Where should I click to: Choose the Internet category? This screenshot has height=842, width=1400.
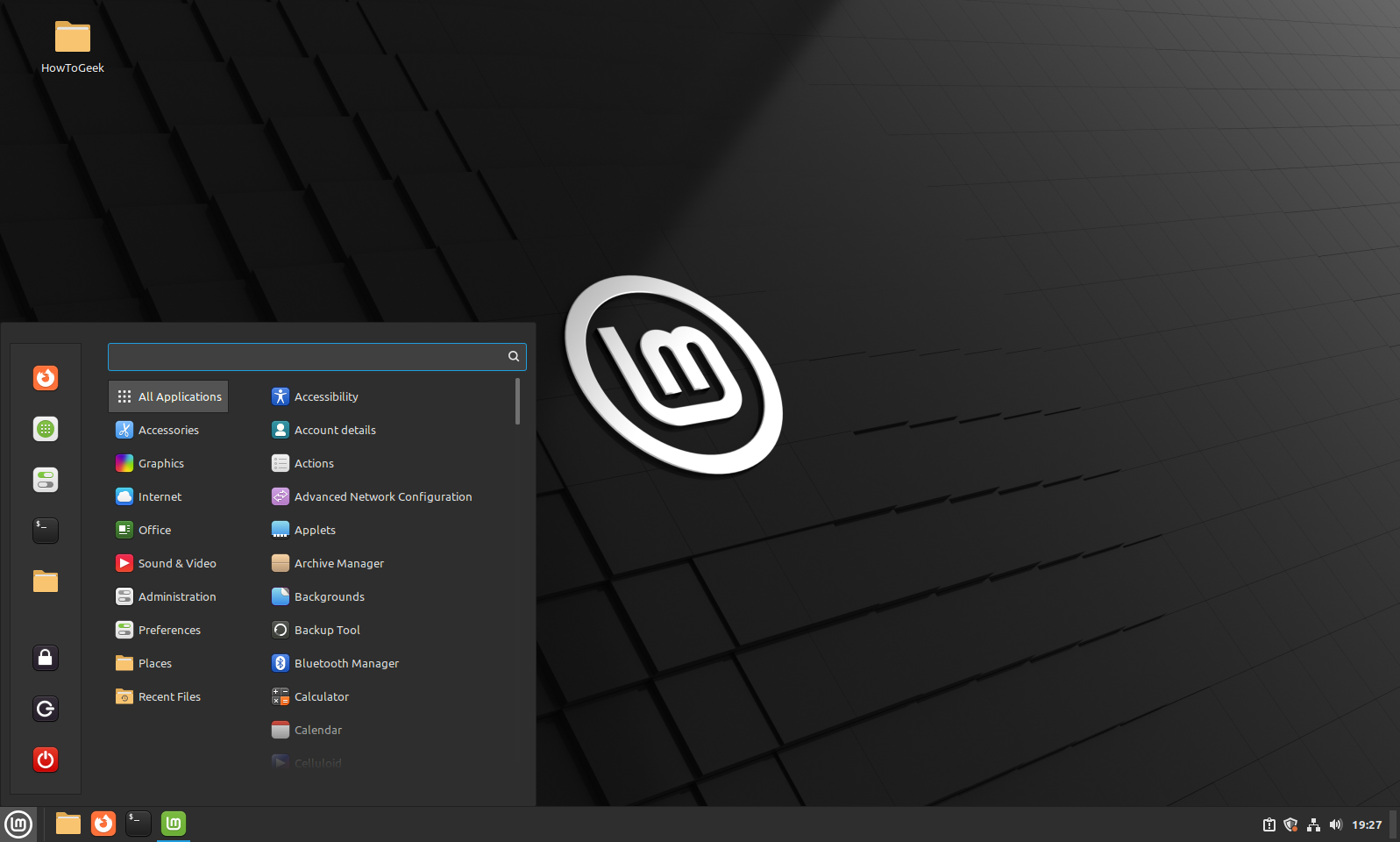pos(168,496)
